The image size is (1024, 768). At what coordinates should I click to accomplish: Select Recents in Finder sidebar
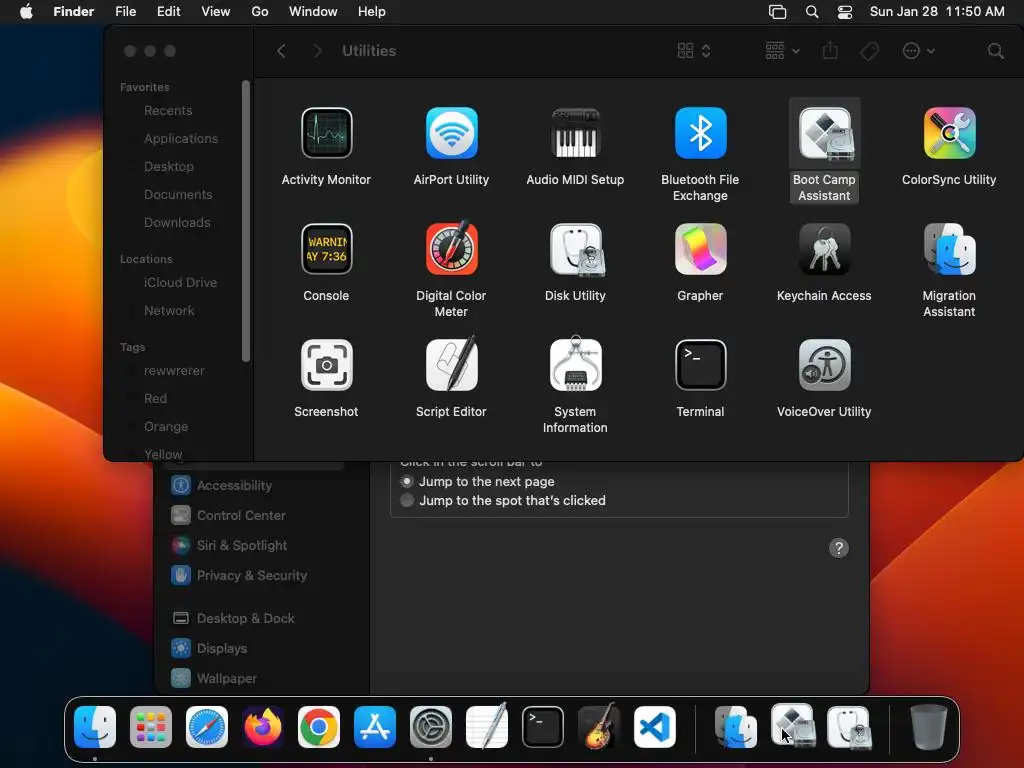[168, 110]
